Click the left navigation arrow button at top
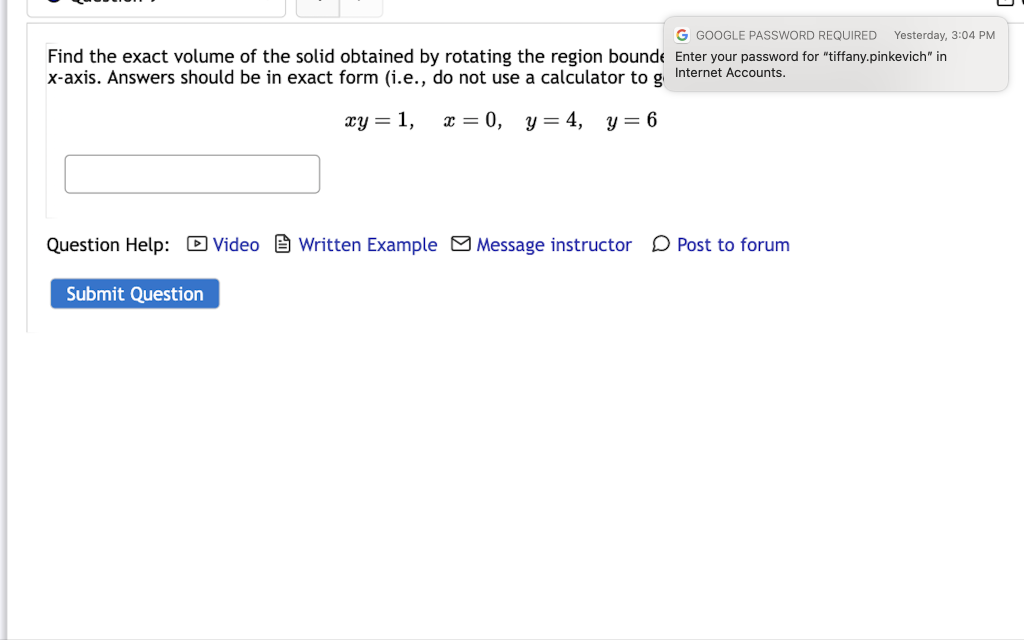Viewport: 1024px width, 640px height. tap(317, 5)
